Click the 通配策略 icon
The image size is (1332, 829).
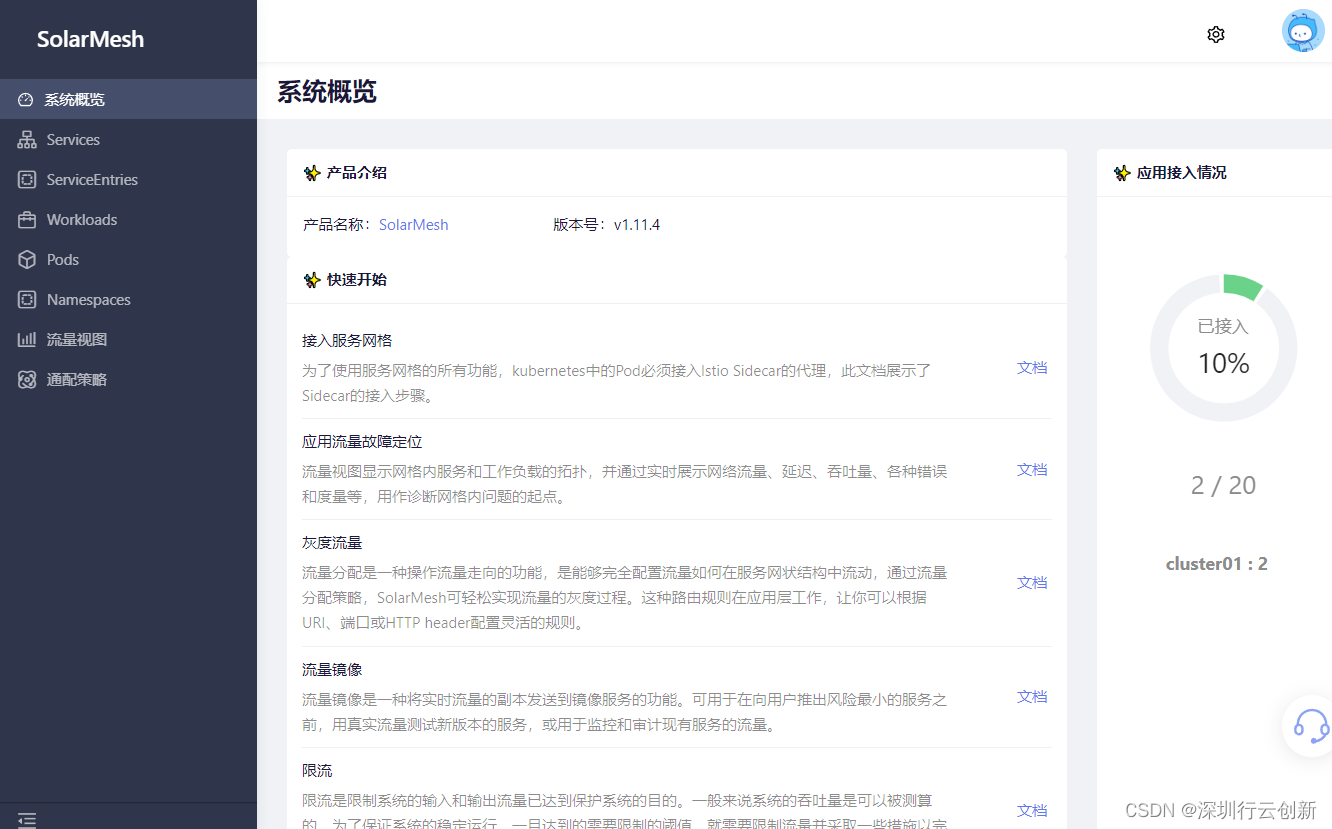(x=26, y=379)
